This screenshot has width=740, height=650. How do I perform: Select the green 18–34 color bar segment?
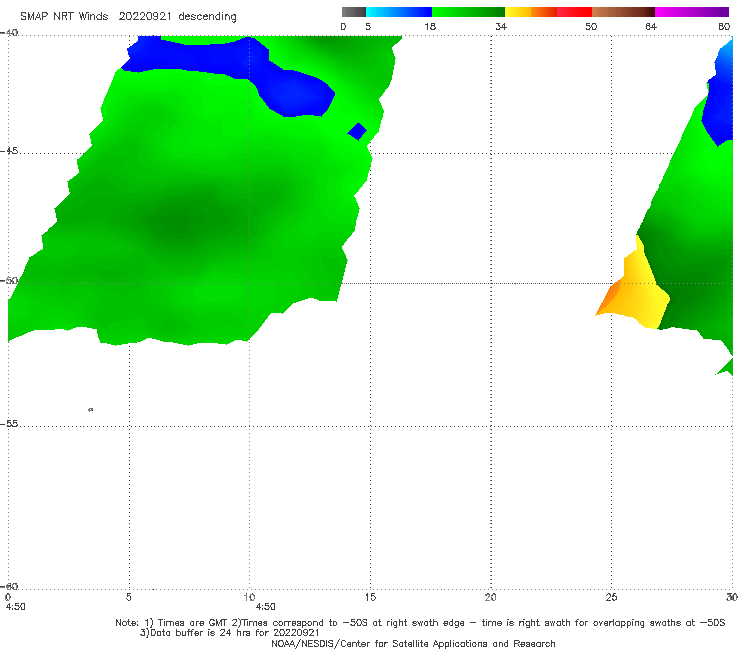(468, 12)
